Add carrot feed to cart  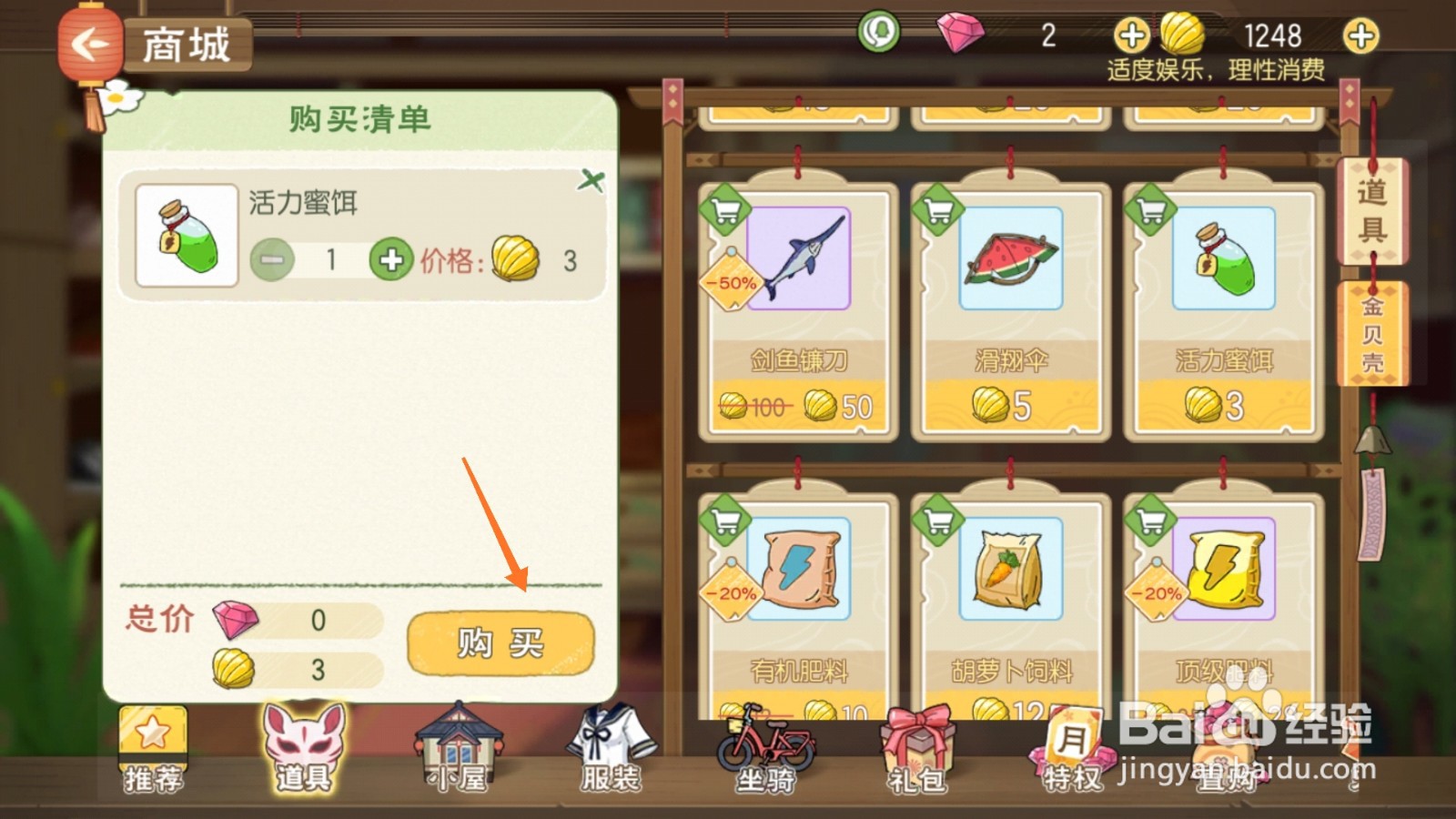pyautogui.click(x=938, y=521)
